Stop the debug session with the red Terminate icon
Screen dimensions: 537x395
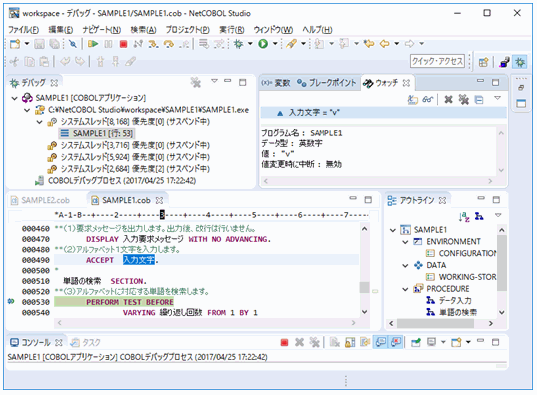point(123,44)
